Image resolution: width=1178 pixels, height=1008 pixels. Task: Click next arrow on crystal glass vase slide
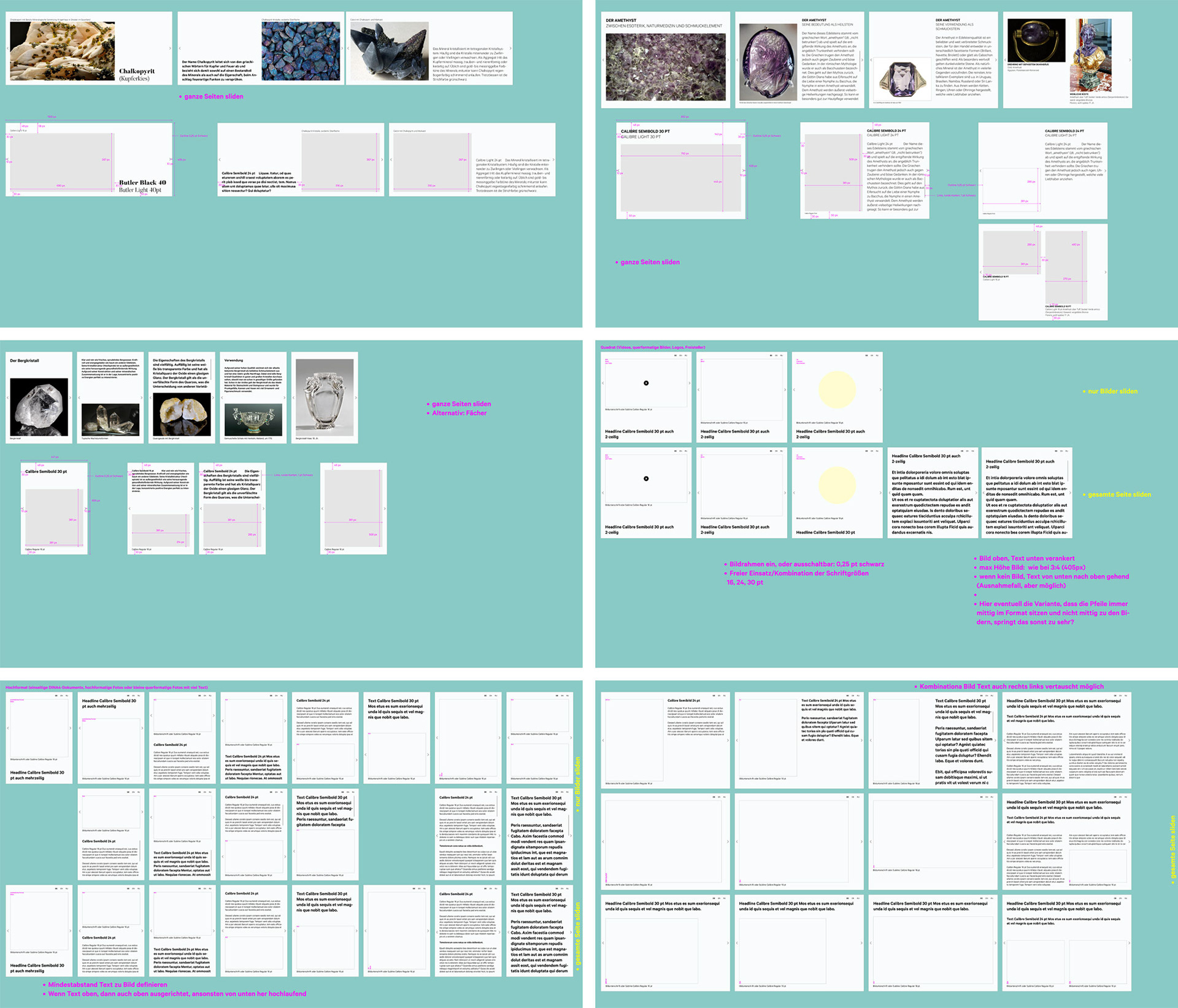coord(355,398)
